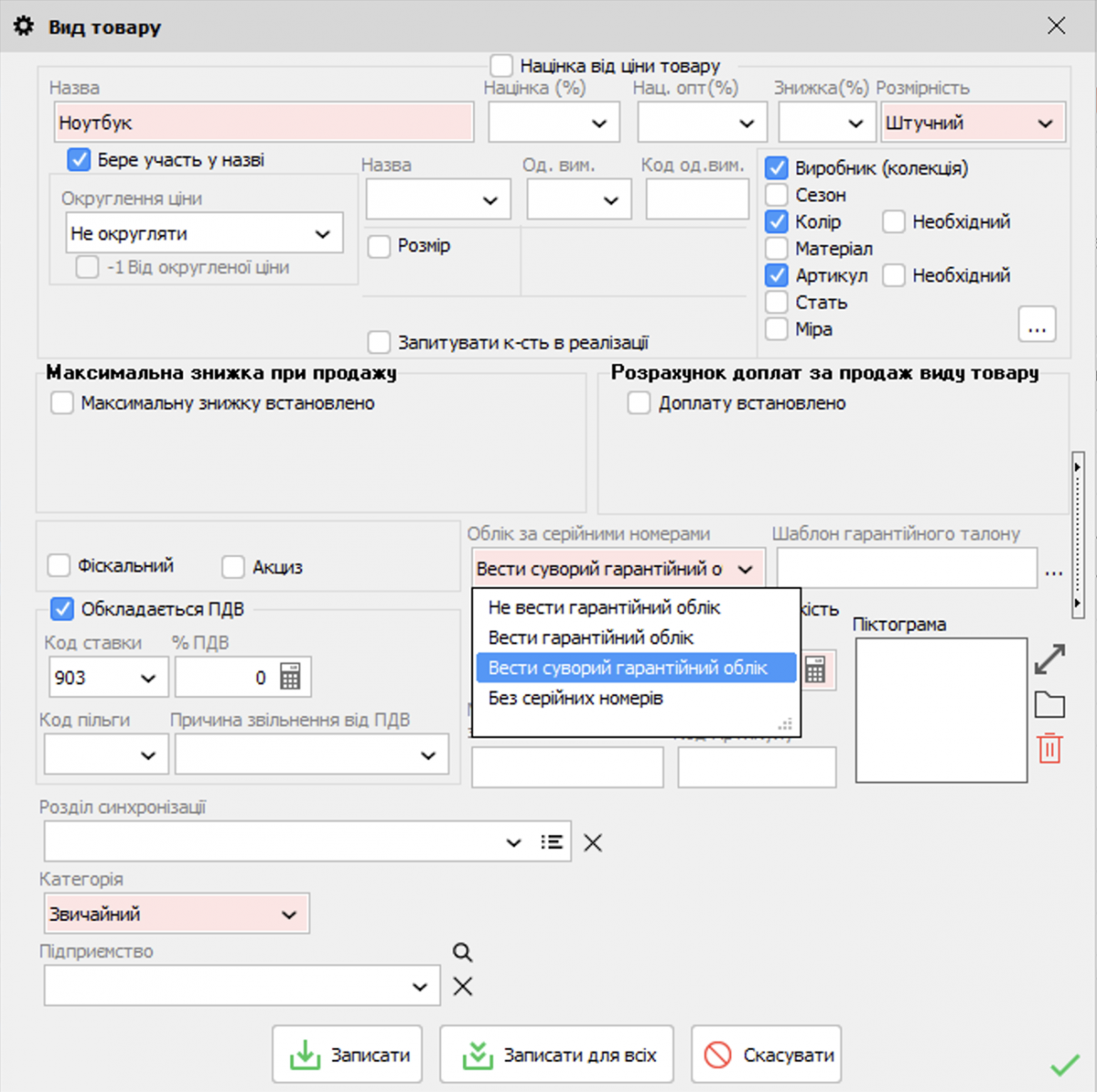Delete the pictogram using the trash icon

coord(1050,748)
